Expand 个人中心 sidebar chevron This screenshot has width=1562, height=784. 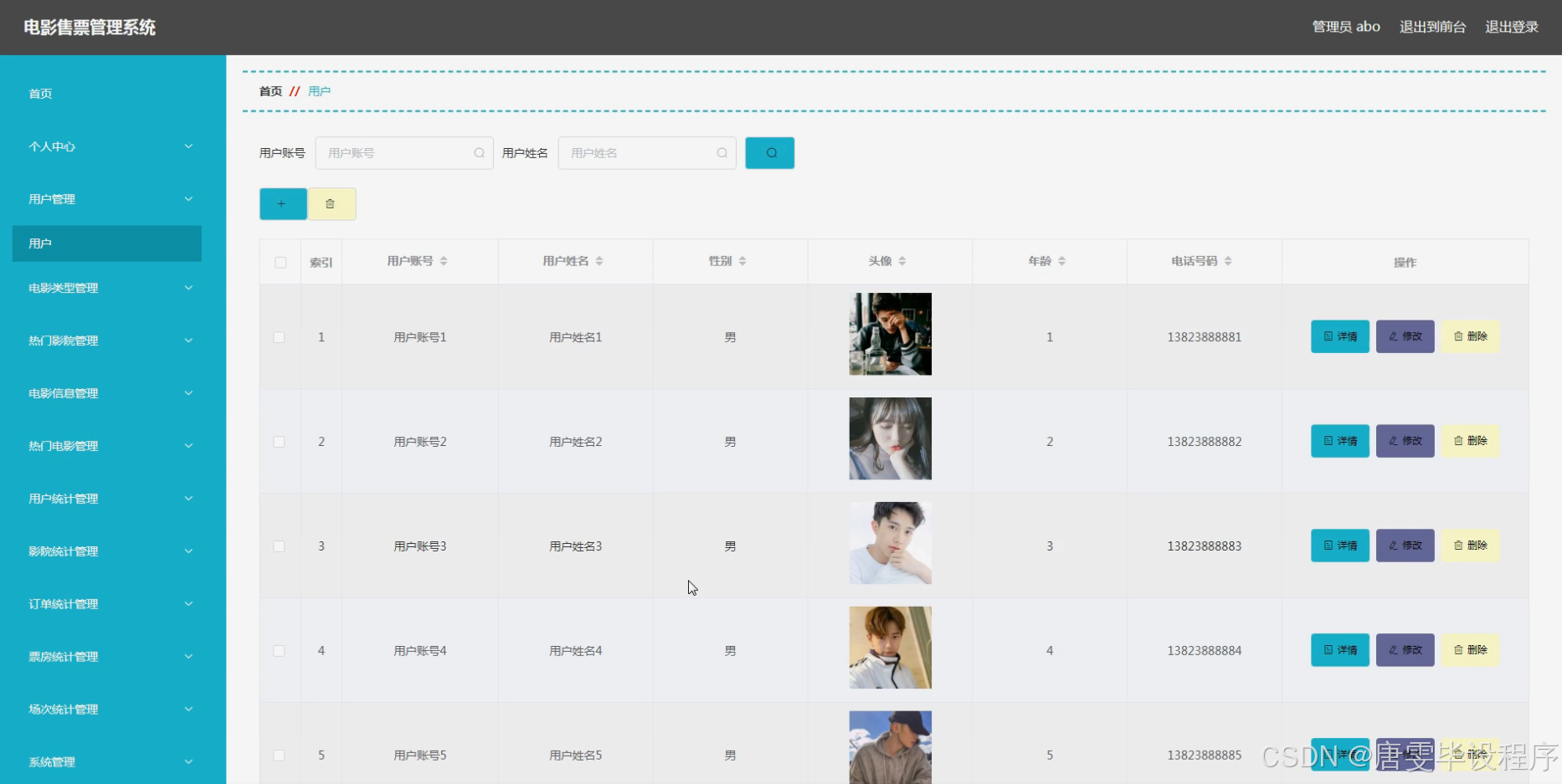click(x=188, y=146)
